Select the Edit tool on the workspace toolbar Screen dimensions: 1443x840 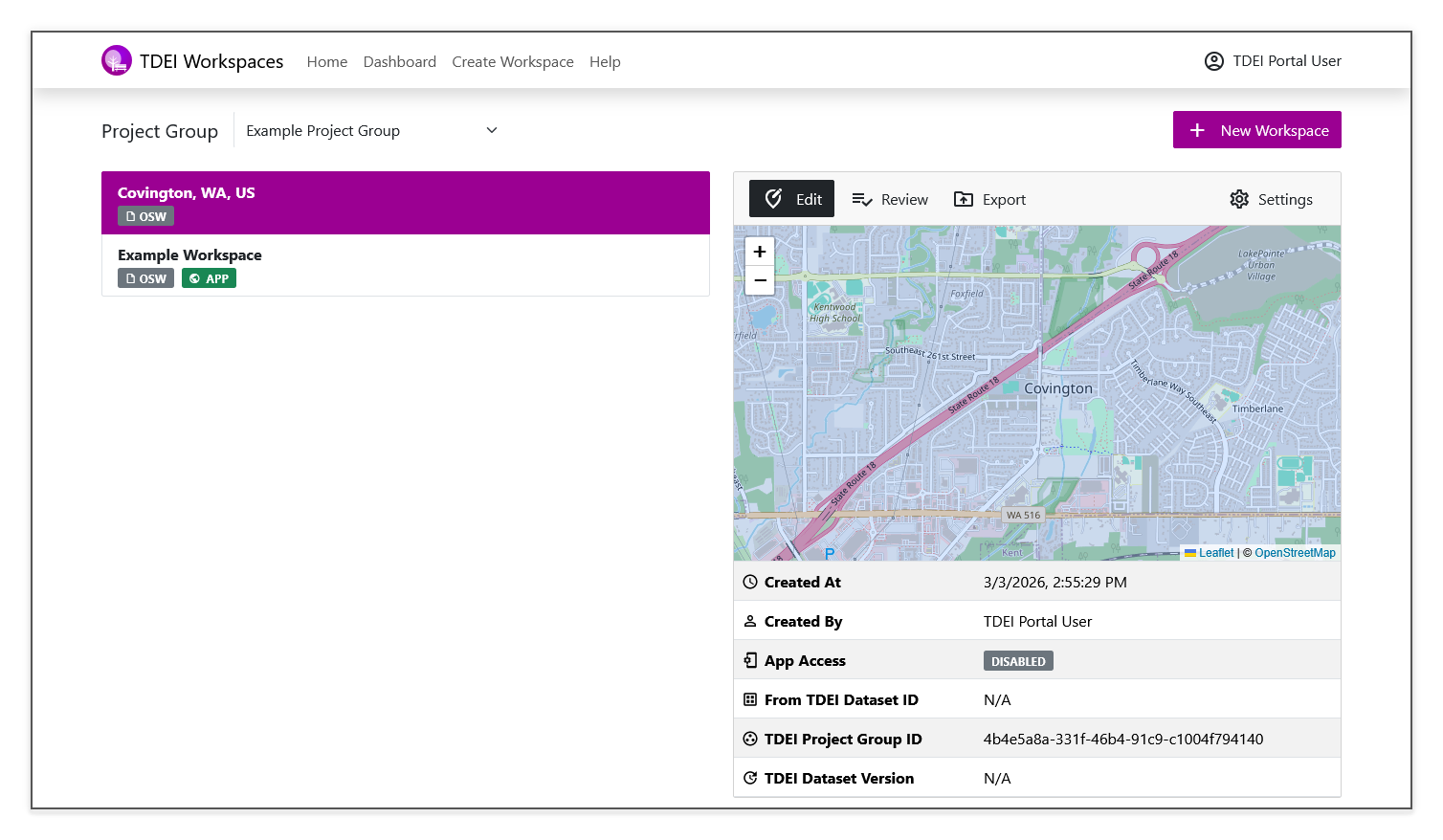tap(791, 198)
